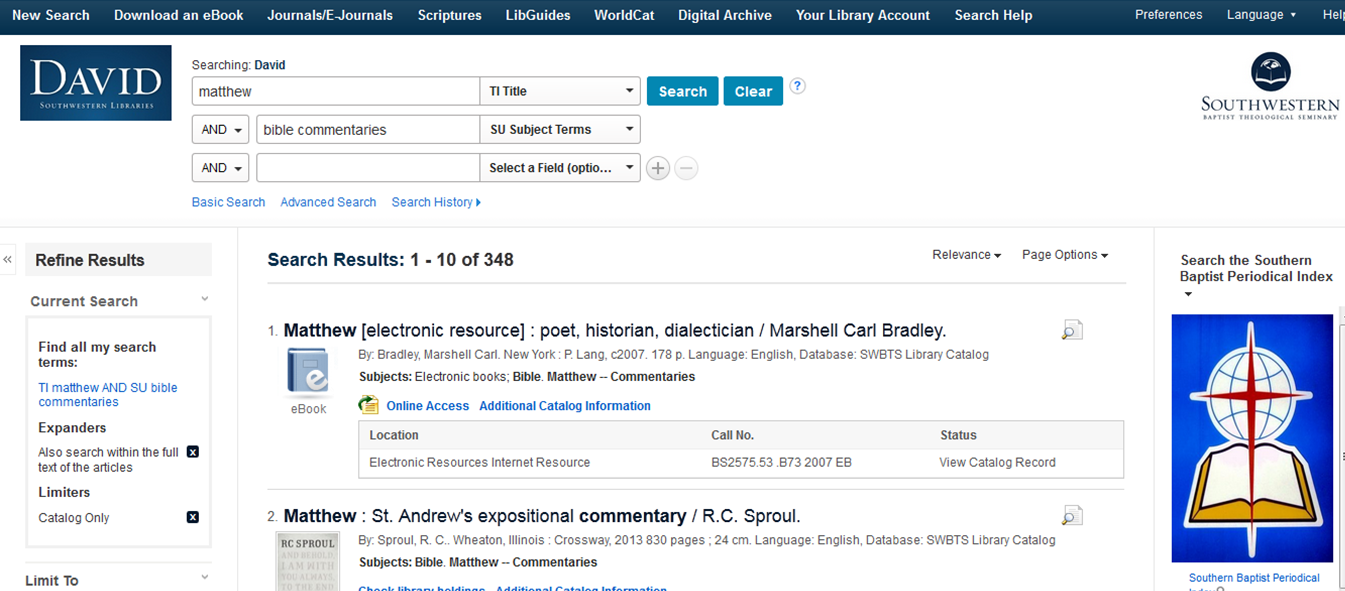The height and width of the screenshot is (591, 1345).
Task: Open the Language dropdown menu
Action: pos(1261,15)
